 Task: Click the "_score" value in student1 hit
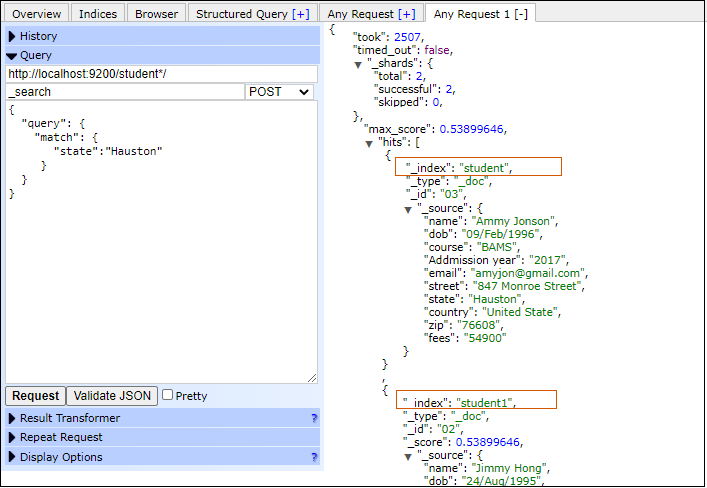pyautogui.click(x=488, y=442)
